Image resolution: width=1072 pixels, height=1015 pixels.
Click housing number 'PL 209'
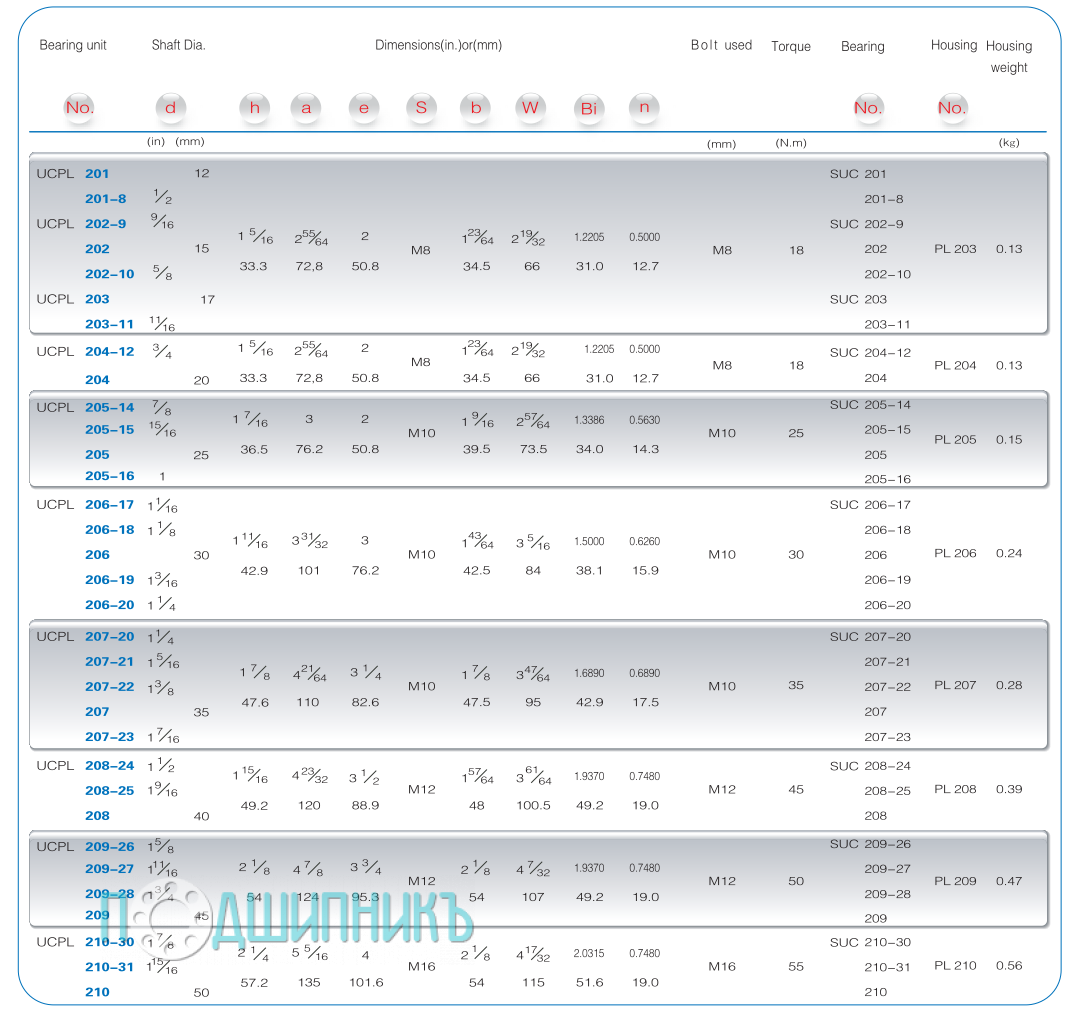(955, 881)
